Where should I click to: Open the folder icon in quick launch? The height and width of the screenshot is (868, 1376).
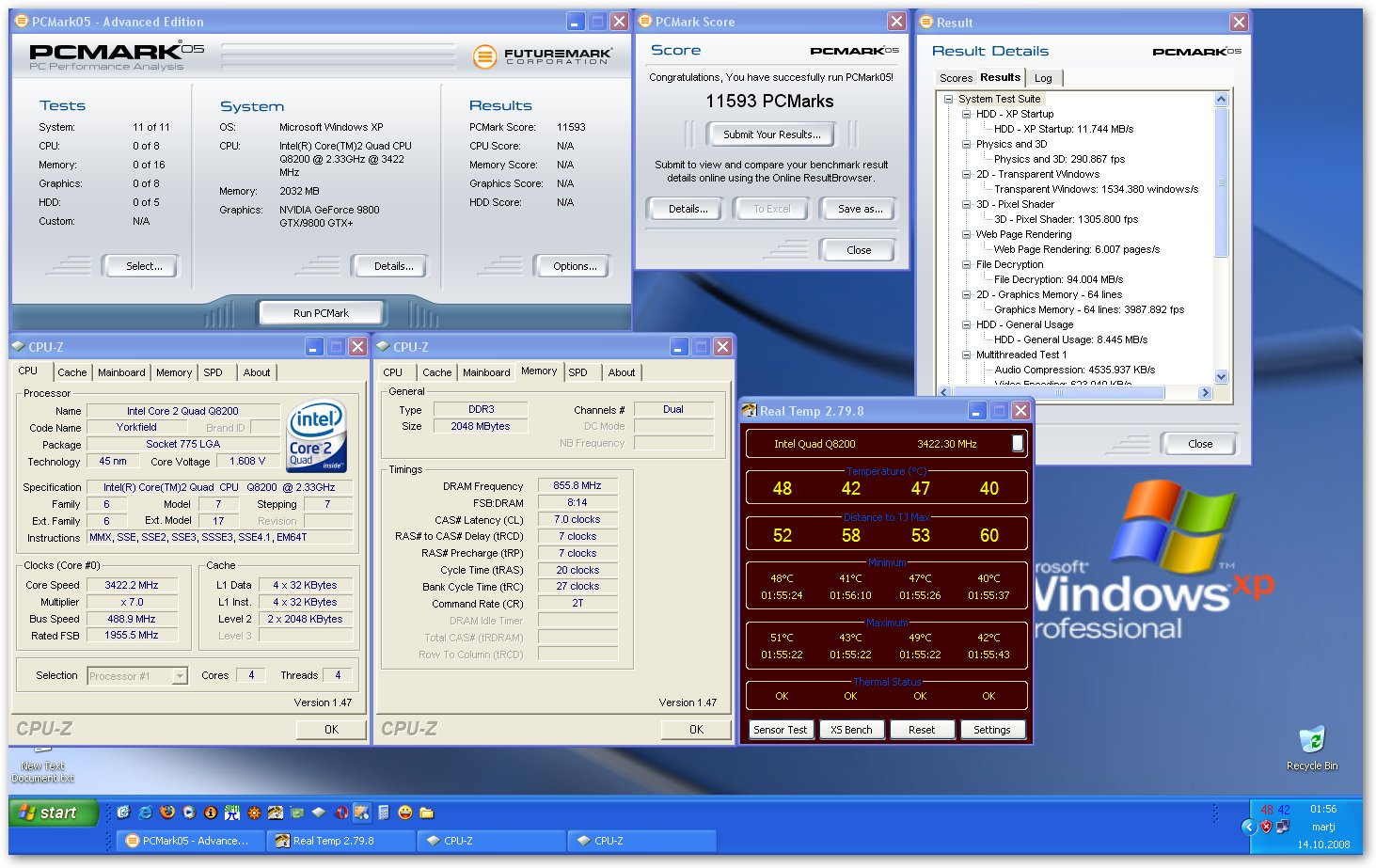(427, 813)
